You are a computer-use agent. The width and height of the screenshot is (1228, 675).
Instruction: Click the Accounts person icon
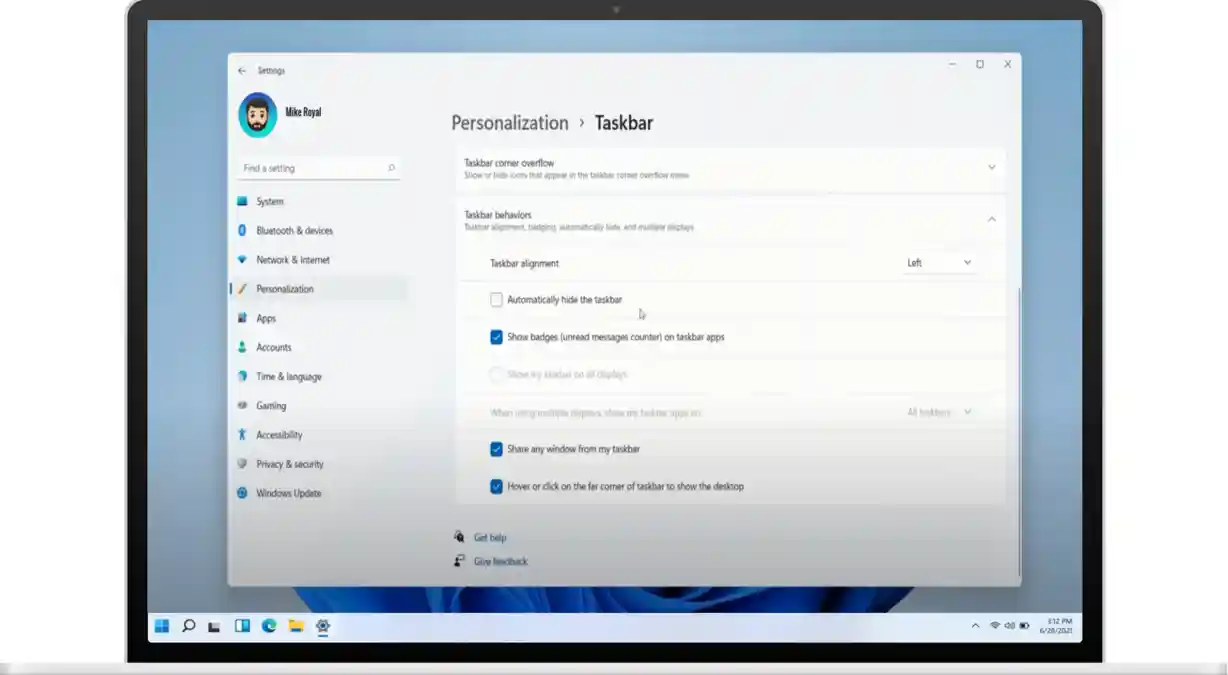pos(242,347)
